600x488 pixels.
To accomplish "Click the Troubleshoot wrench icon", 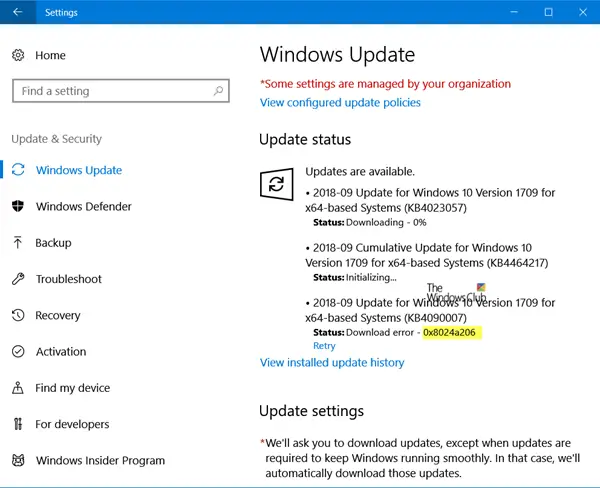I will point(18,279).
